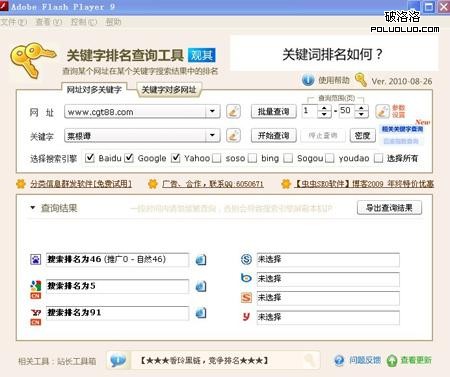This screenshot has height=377, width=450.
Task: Open the 查看 menu
Action: 49,22
